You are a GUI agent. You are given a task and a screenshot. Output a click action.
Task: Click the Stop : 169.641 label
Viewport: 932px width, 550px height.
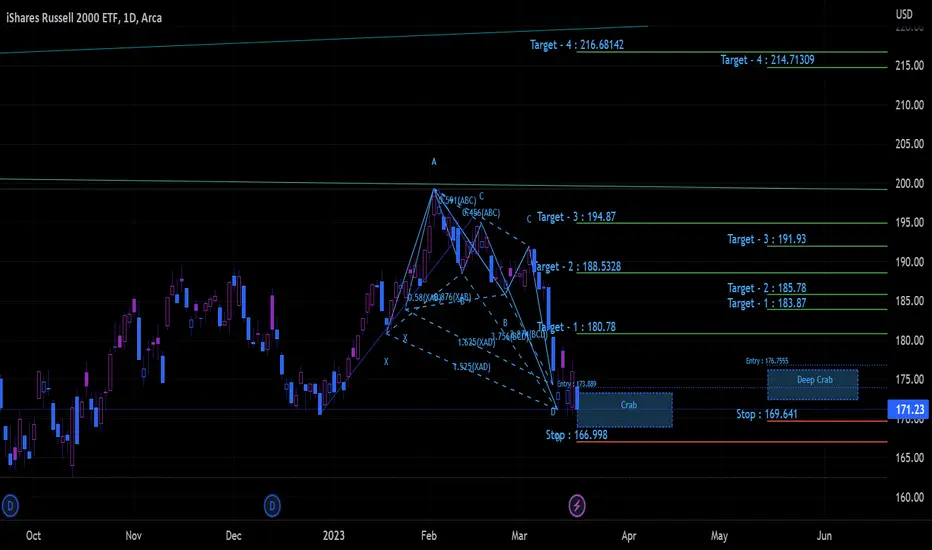click(x=767, y=414)
